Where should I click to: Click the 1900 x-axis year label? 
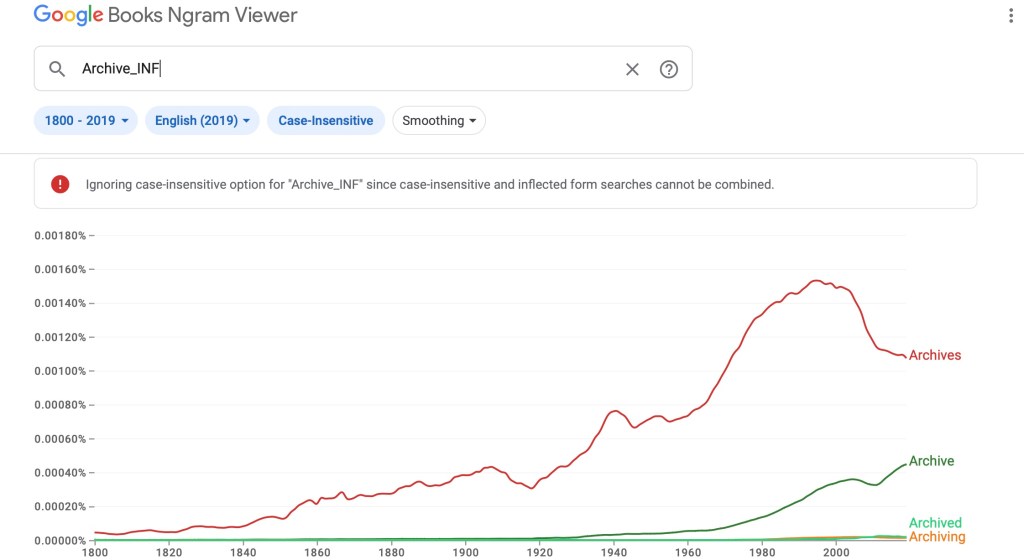465,552
